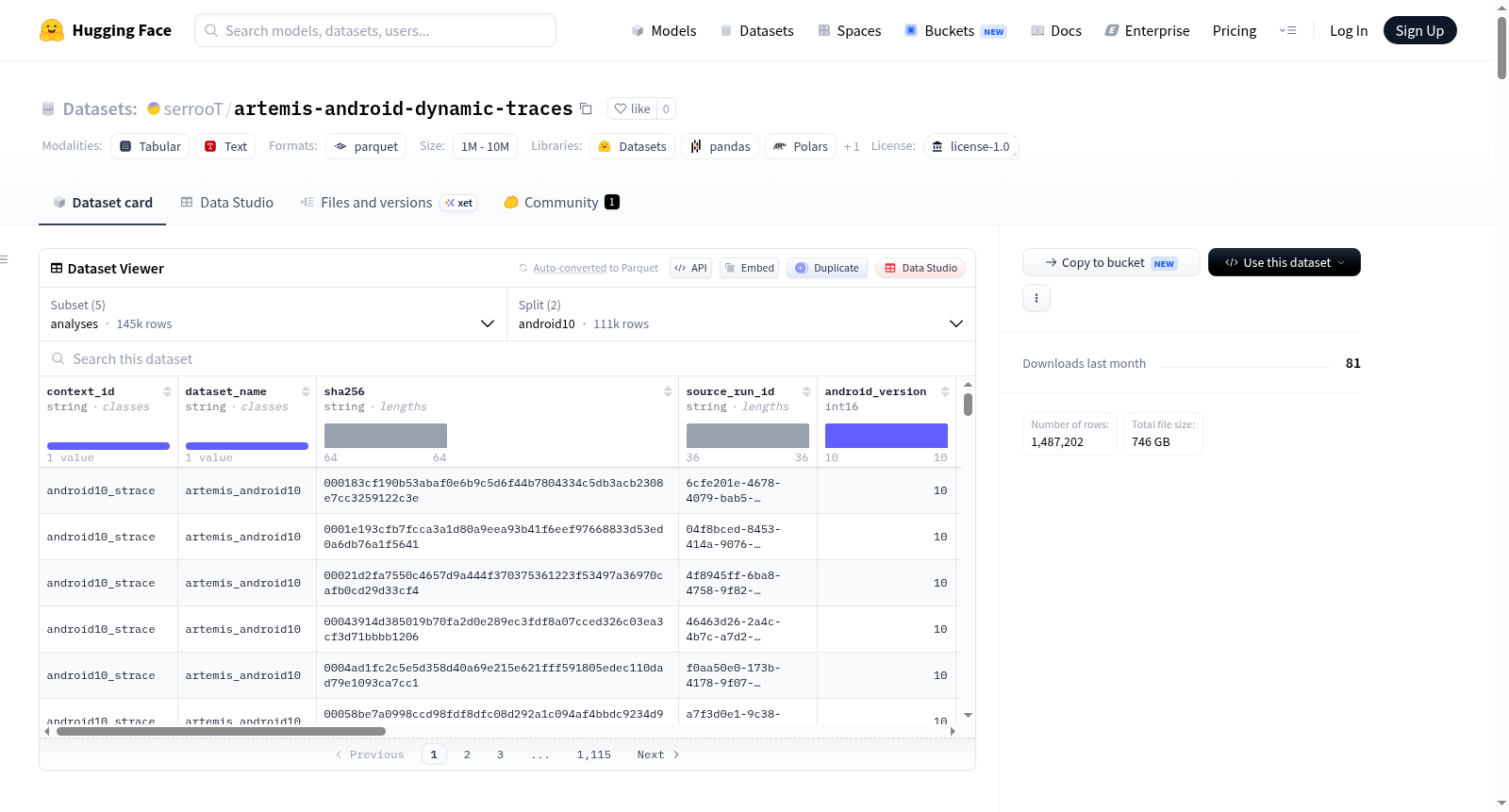Click the sha256 lengths histogram bar

[386, 436]
